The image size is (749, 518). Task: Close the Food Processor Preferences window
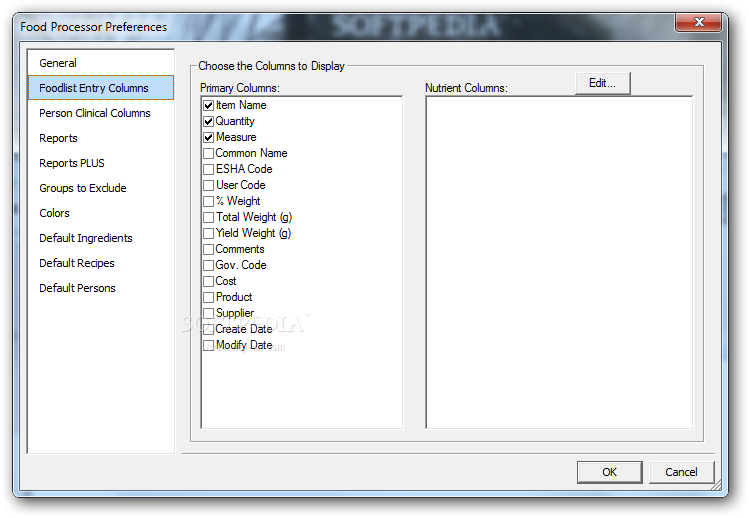point(698,22)
